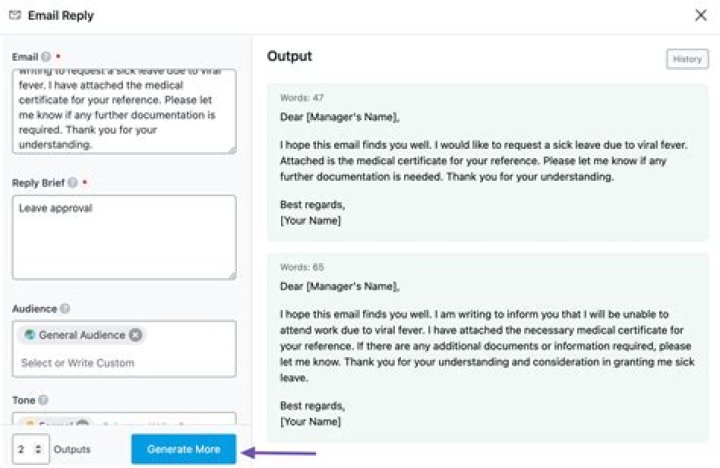Viewport: 720px width, 468px height.
Task: Close the Email Reply dialog
Action: tap(700, 15)
